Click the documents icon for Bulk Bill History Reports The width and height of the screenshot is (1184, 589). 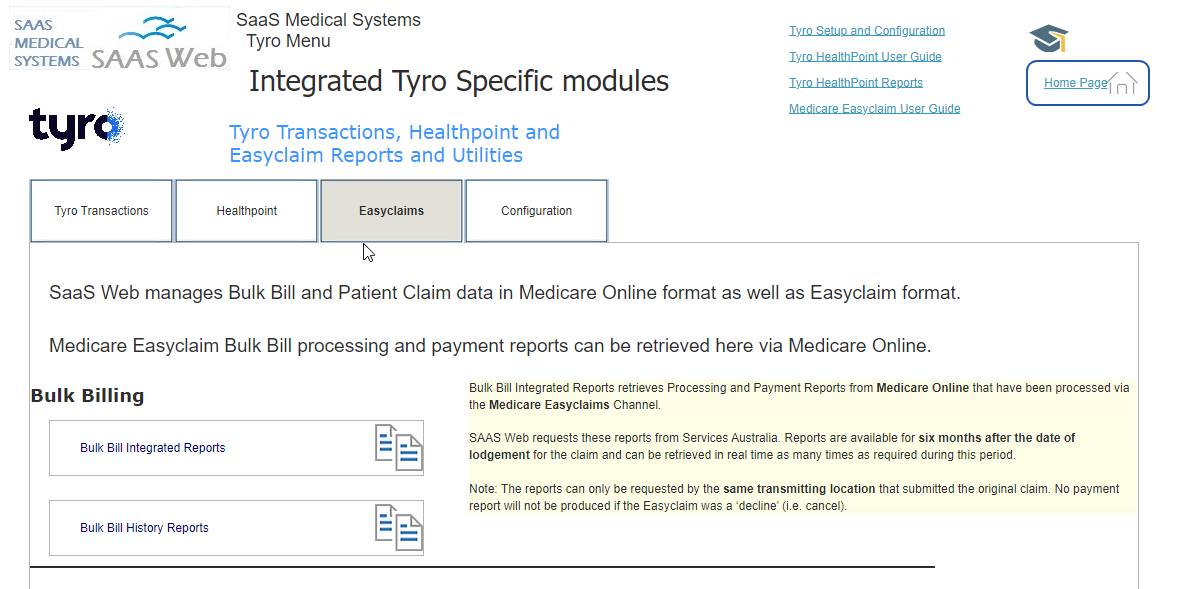[x=399, y=528]
